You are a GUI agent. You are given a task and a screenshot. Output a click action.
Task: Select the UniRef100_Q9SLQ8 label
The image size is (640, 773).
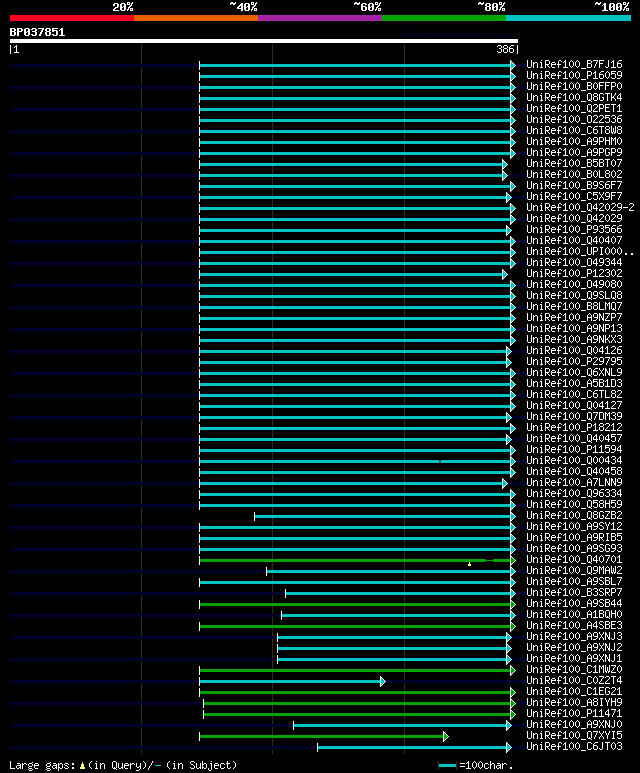574,295
